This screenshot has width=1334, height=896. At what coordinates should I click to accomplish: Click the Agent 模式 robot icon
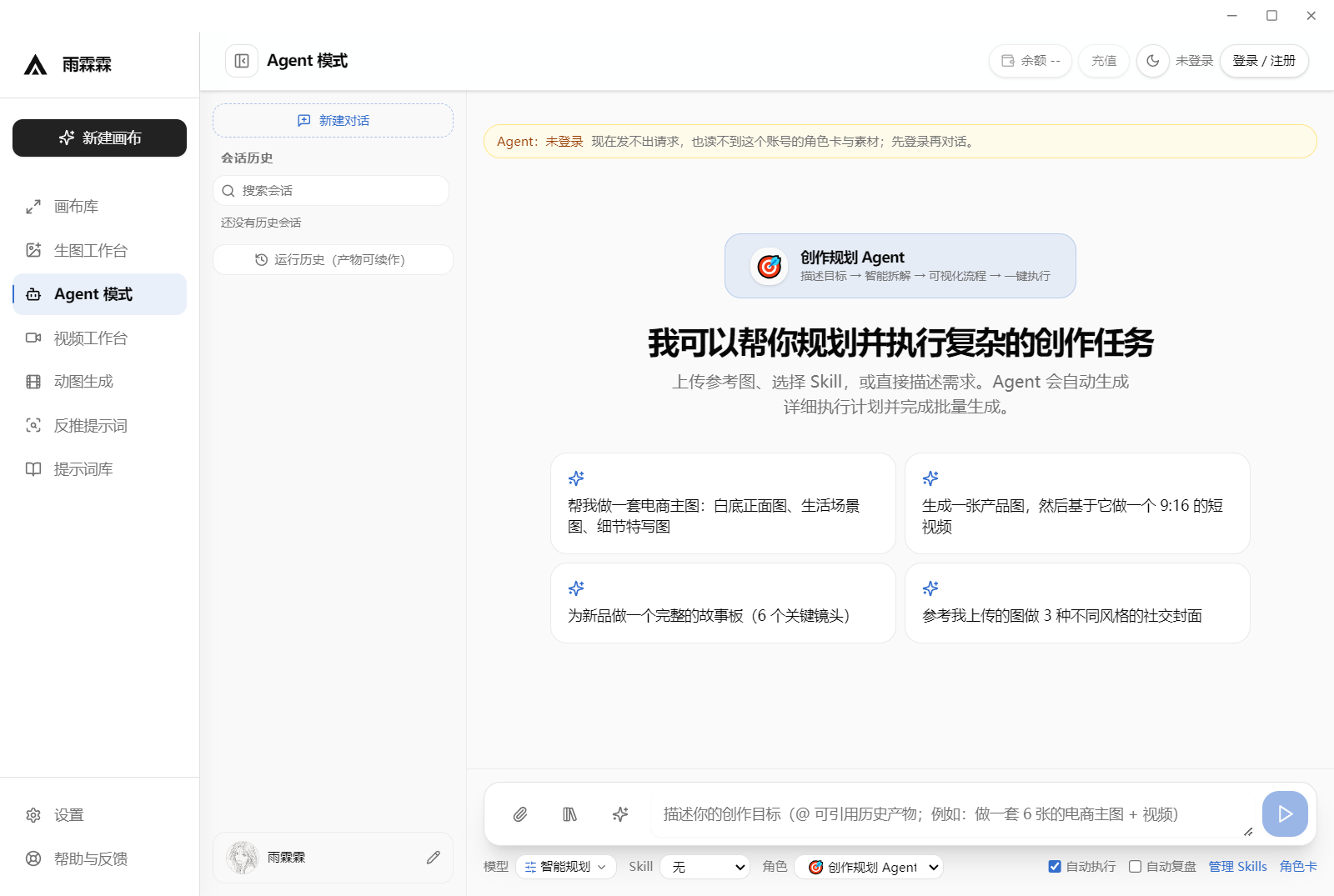pos(33,294)
